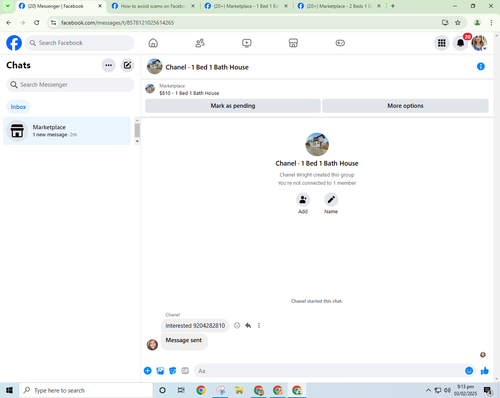Open the Friends icon in top navigation
This screenshot has height=398, width=500.
point(200,43)
